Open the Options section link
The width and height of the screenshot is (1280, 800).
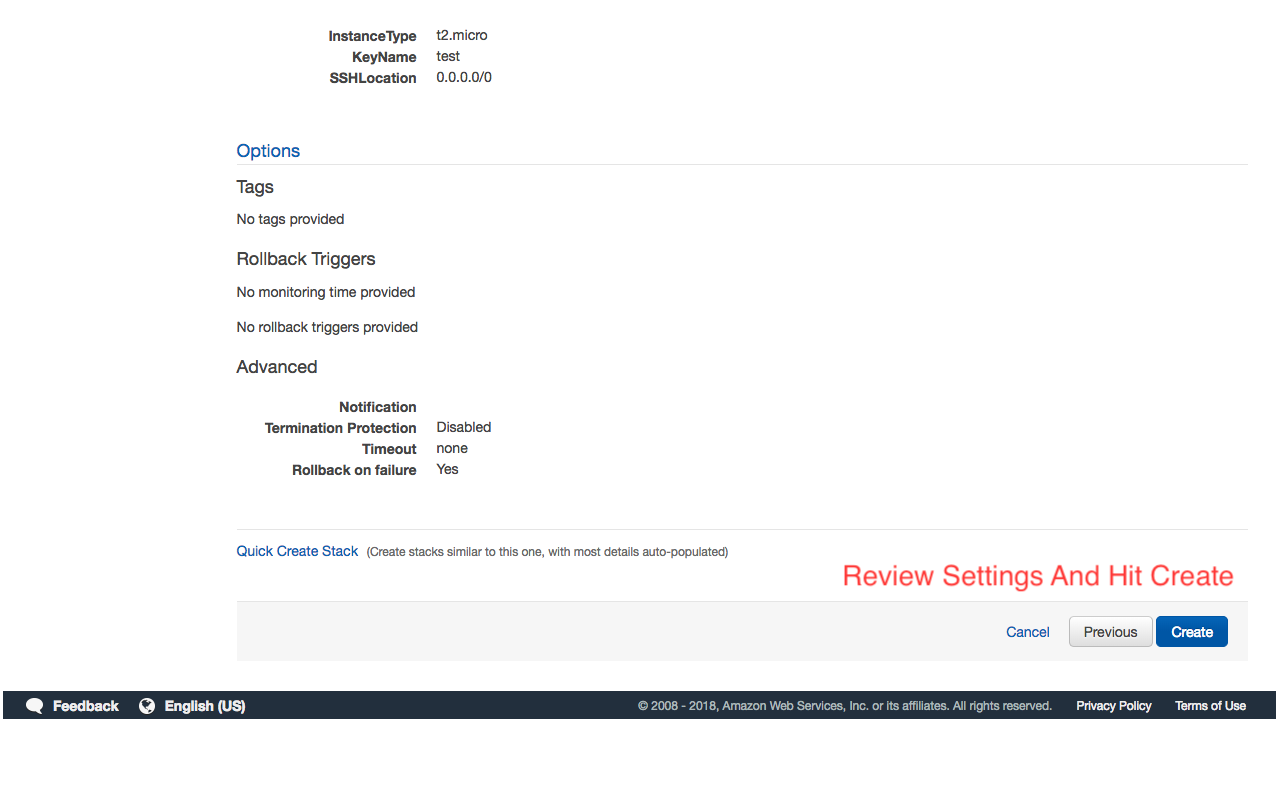[268, 151]
